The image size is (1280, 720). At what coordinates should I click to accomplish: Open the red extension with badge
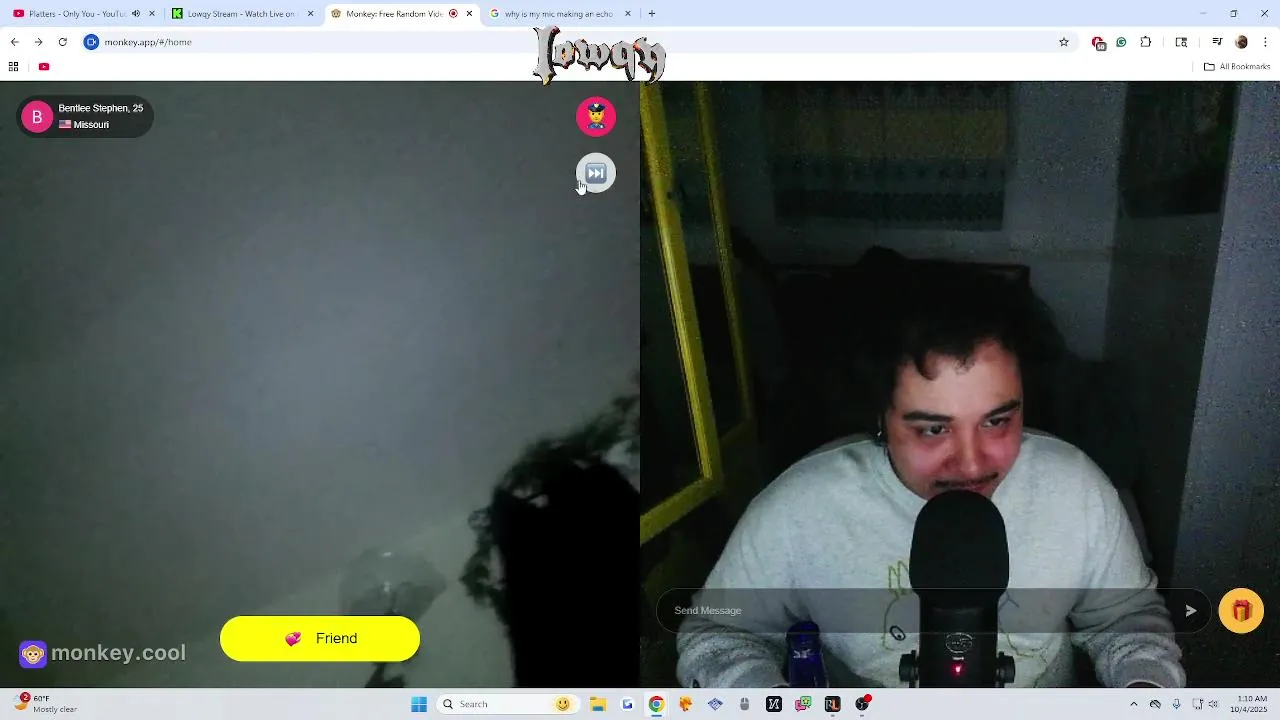(1098, 42)
